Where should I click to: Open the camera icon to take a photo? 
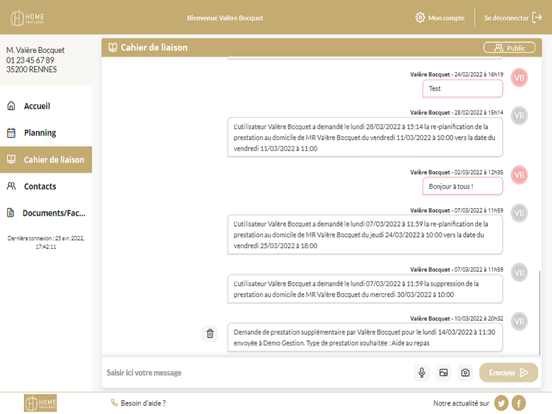coord(465,372)
